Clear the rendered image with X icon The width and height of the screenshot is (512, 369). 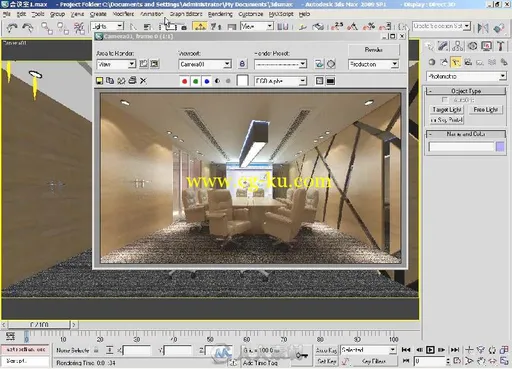tap(143, 81)
